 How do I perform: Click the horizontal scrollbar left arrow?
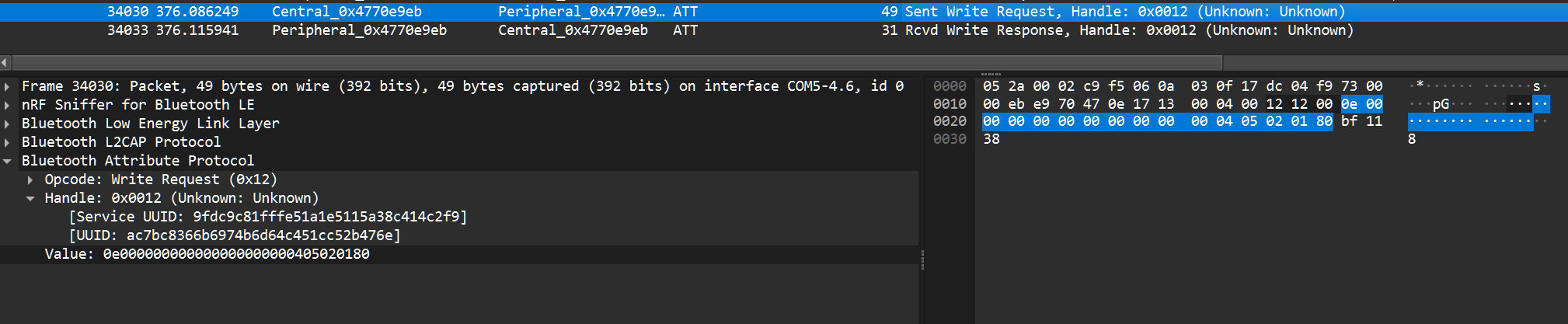click(x=5, y=62)
